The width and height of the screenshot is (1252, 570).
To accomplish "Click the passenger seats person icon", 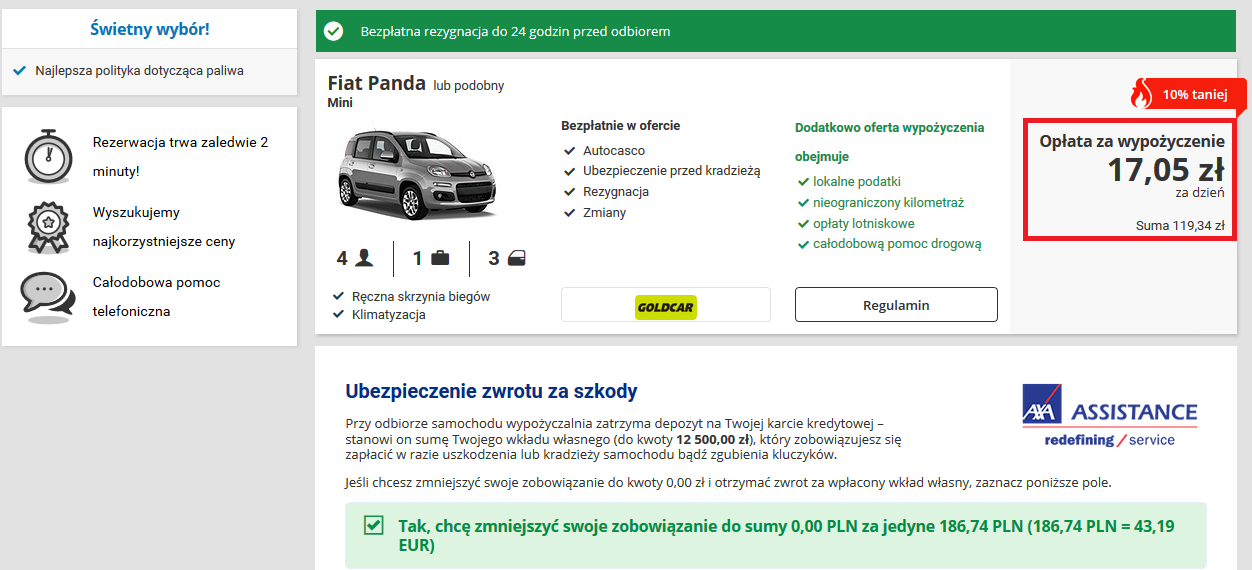I will [364, 258].
